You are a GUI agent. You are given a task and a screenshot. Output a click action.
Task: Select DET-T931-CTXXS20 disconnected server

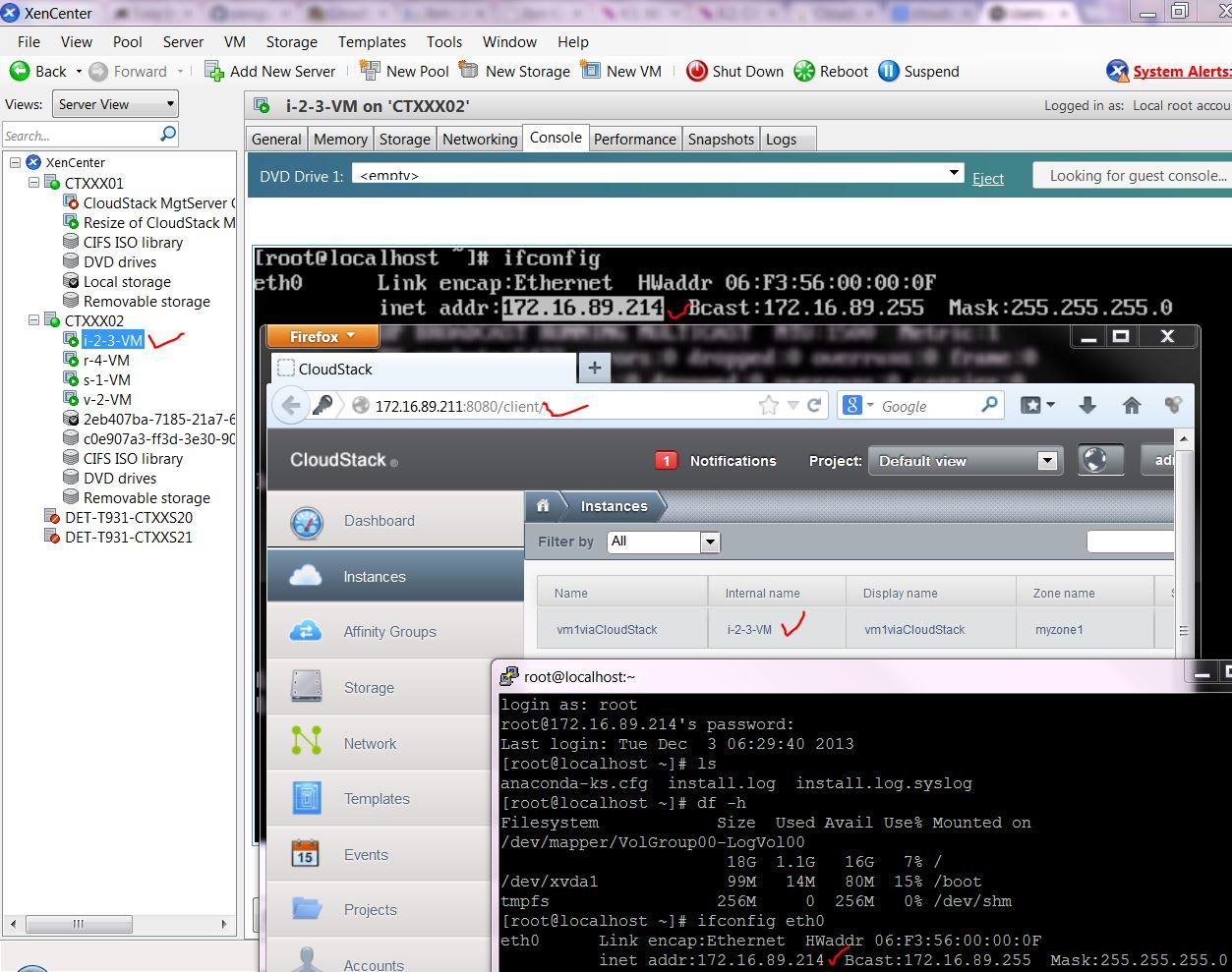point(129,517)
